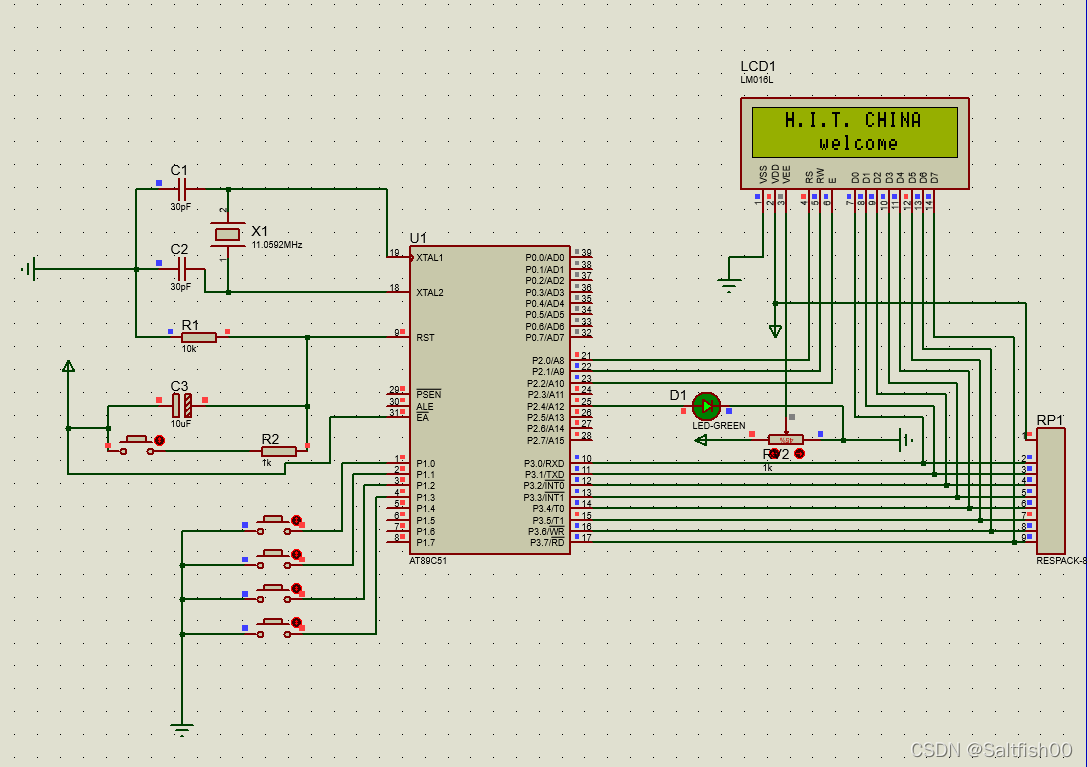
Task: Select battery cell symbol right of RV2
Action: (906, 439)
